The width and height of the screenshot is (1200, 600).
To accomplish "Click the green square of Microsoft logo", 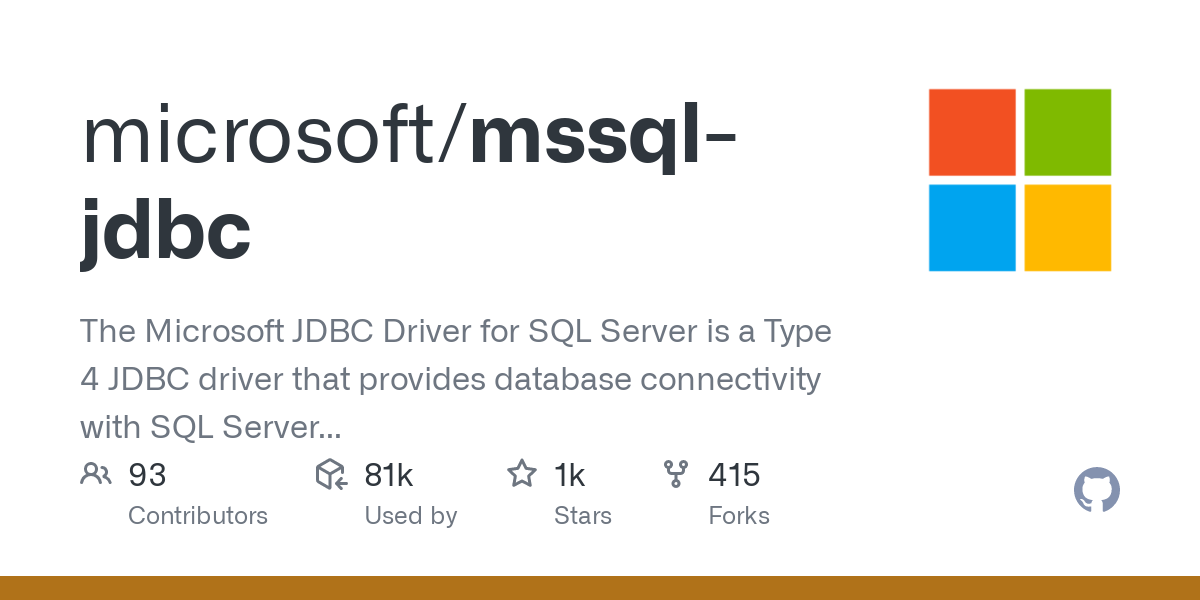I will tap(1068, 132).
